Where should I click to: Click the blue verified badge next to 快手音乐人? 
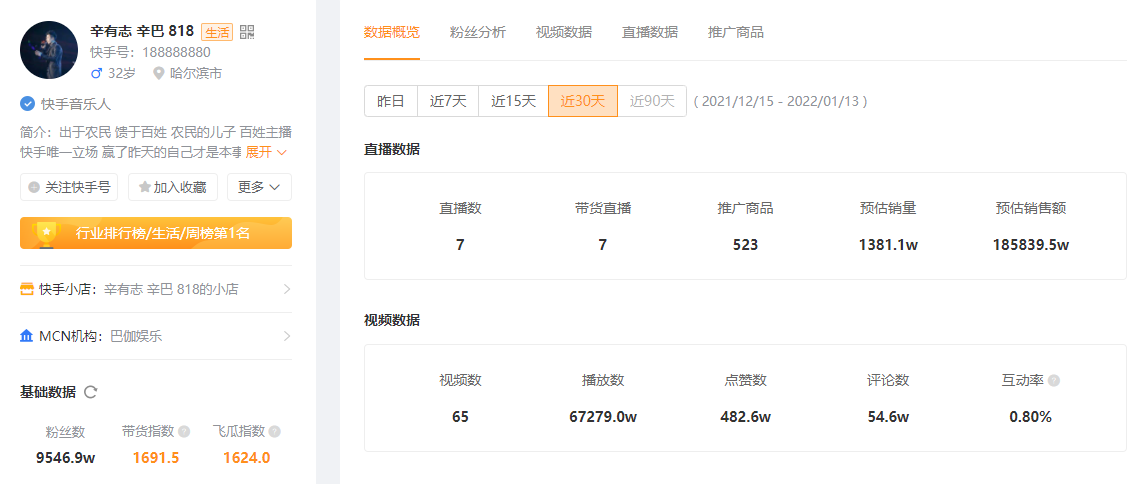click(x=27, y=104)
